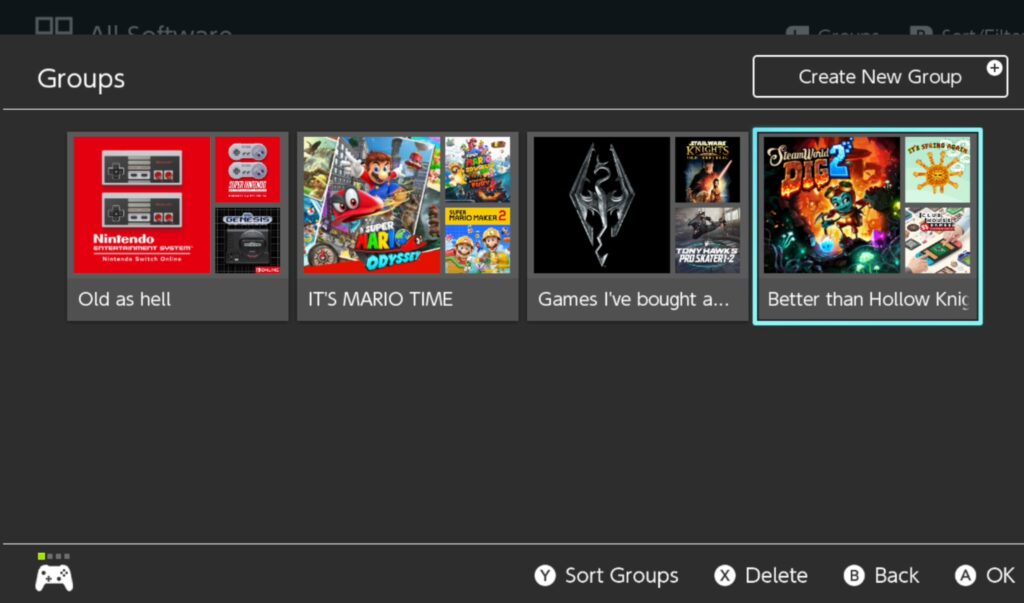The image size is (1024, 603).
Task: Select the Games I've bought a... group label
Action: 633,299
